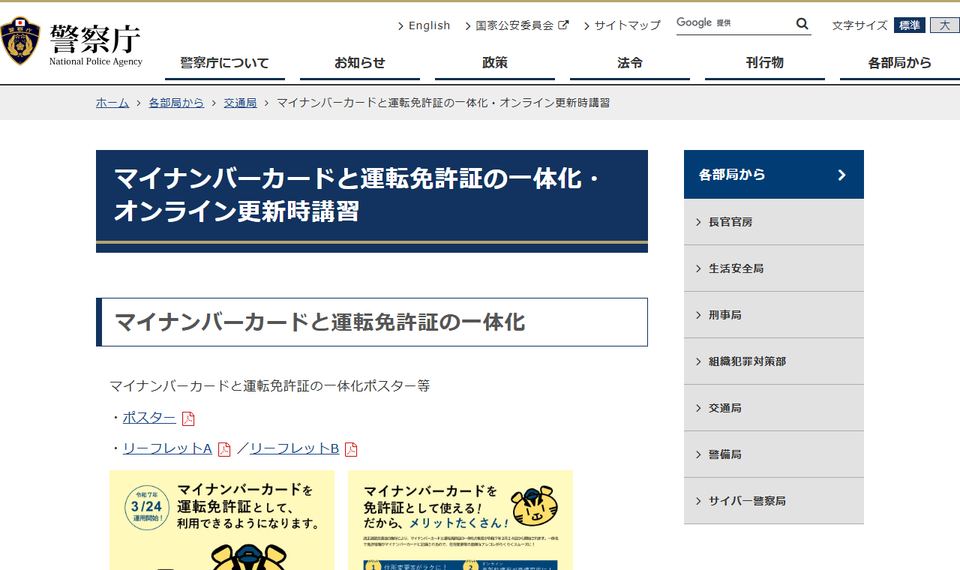Open the ポスター PDF link
The height and width of the screenshot is (570, 960).
(x=149, y=418)
